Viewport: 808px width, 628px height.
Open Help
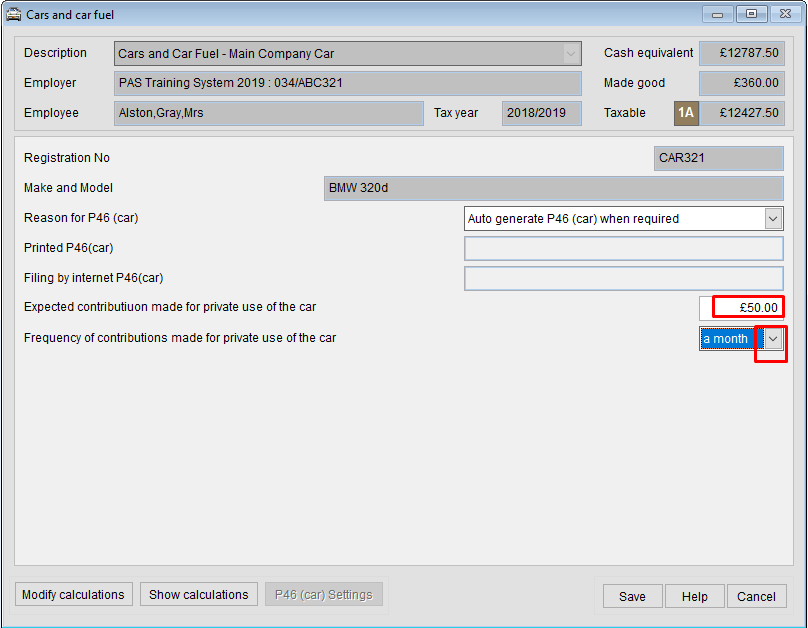click(694, 595)
